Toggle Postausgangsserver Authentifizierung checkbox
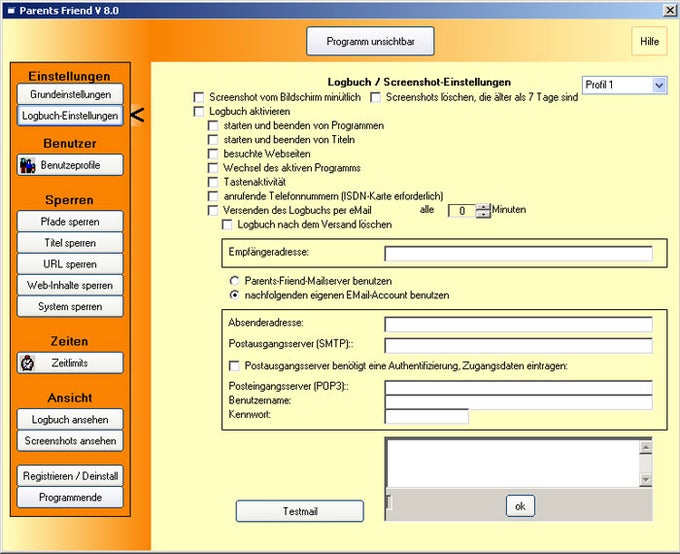 tap(234, 366)
